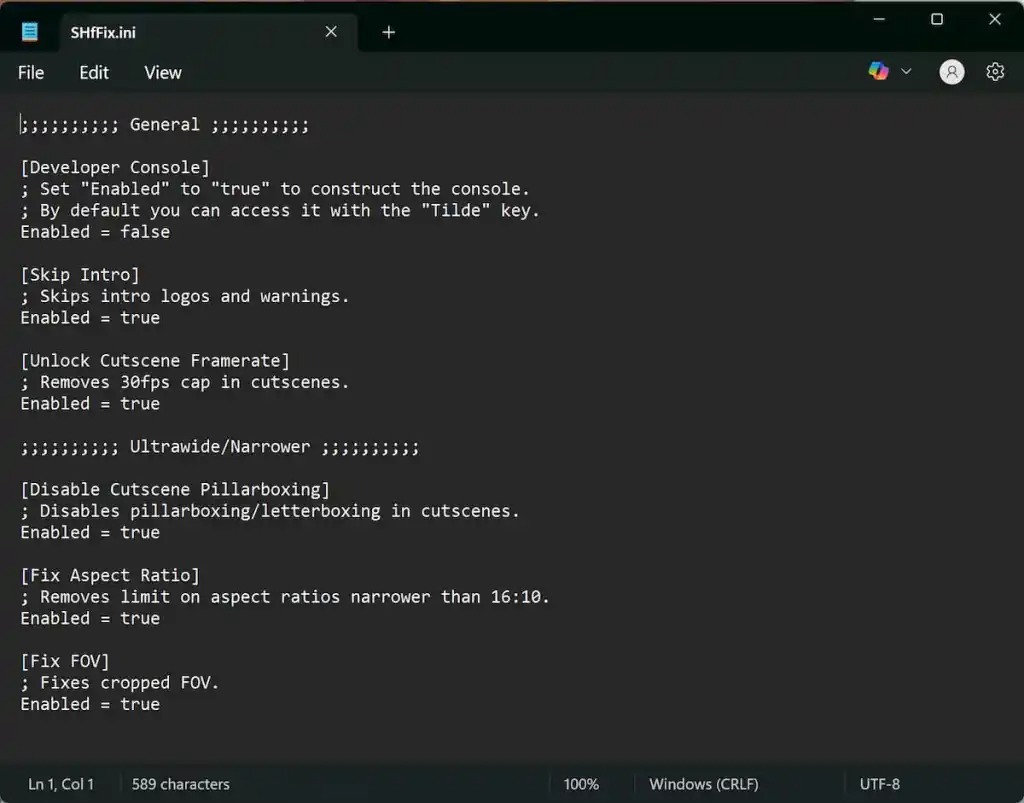This screenshot has height=803, width=1024.
Task: Open the 100% zoom level control
Action: [x=581, y=784]
